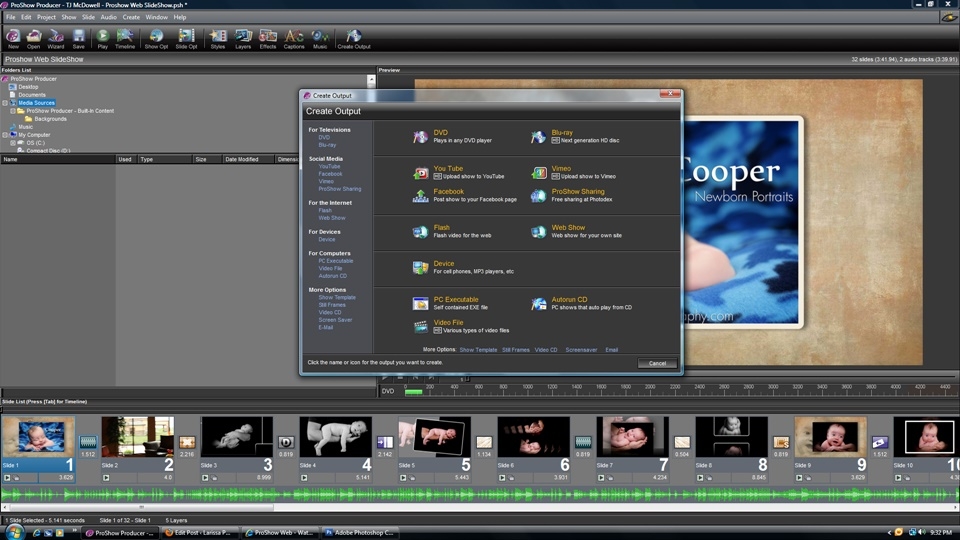Select Slide 3 thumbnail

pyautogui.click(x=236, y=437)
